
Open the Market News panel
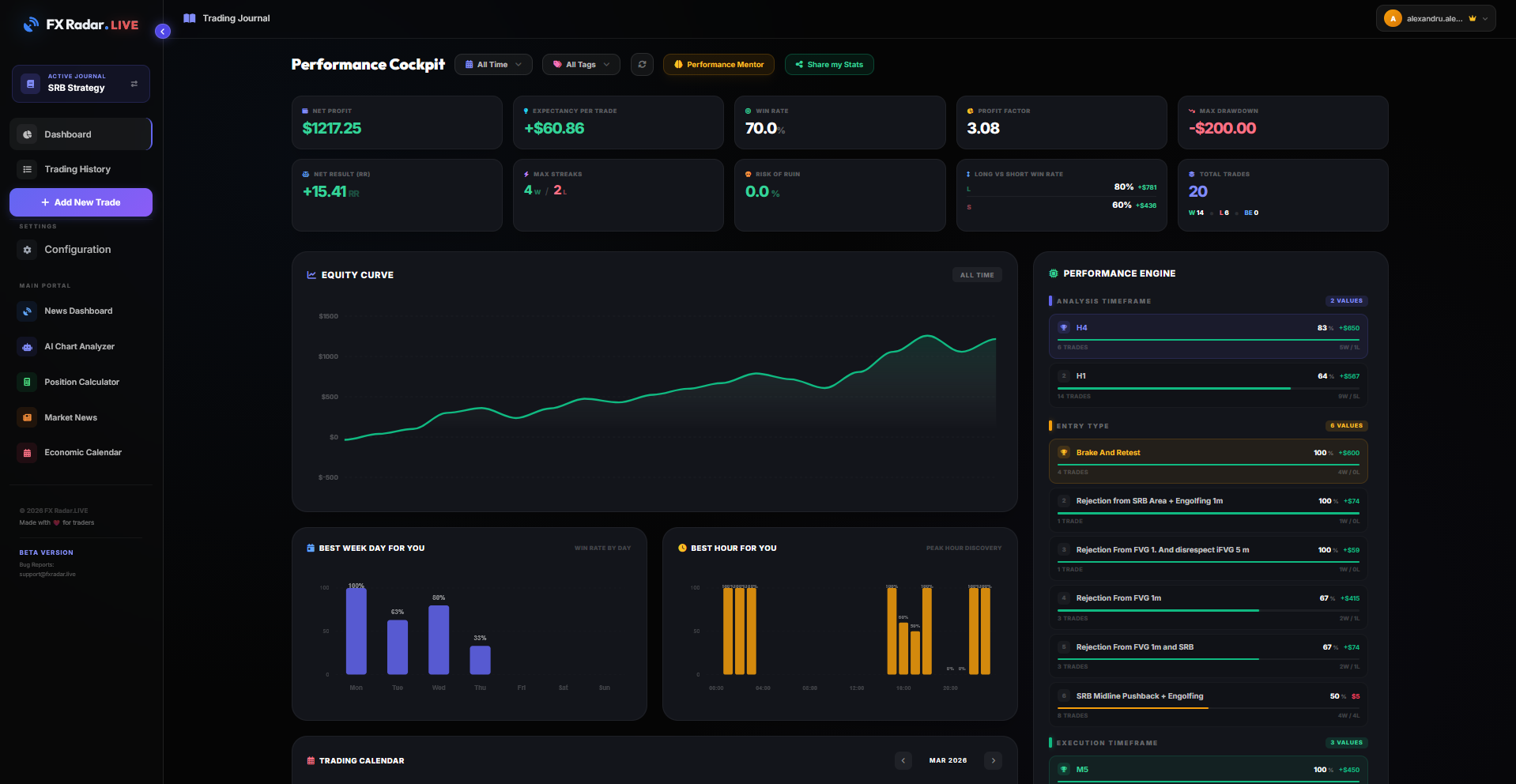[x=70, y=417]
